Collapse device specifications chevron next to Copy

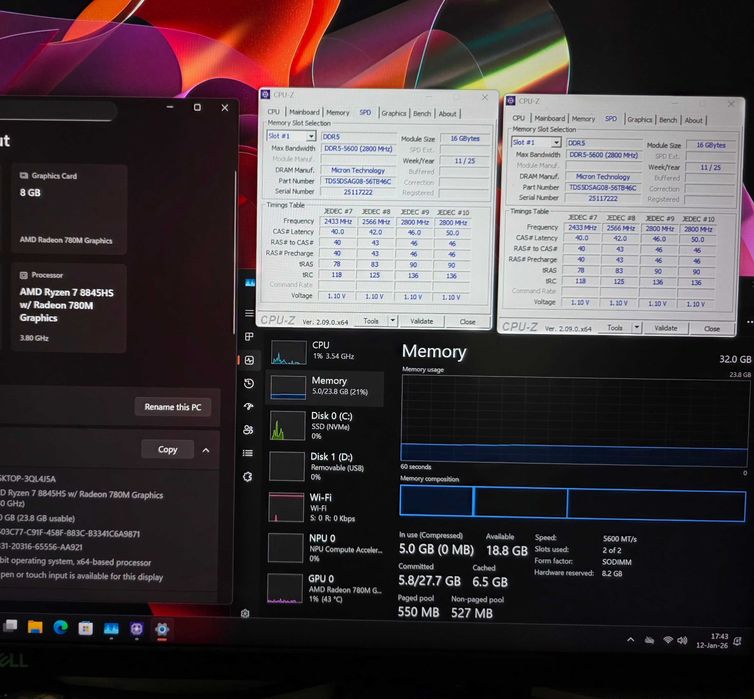click(x=206, y=450)
